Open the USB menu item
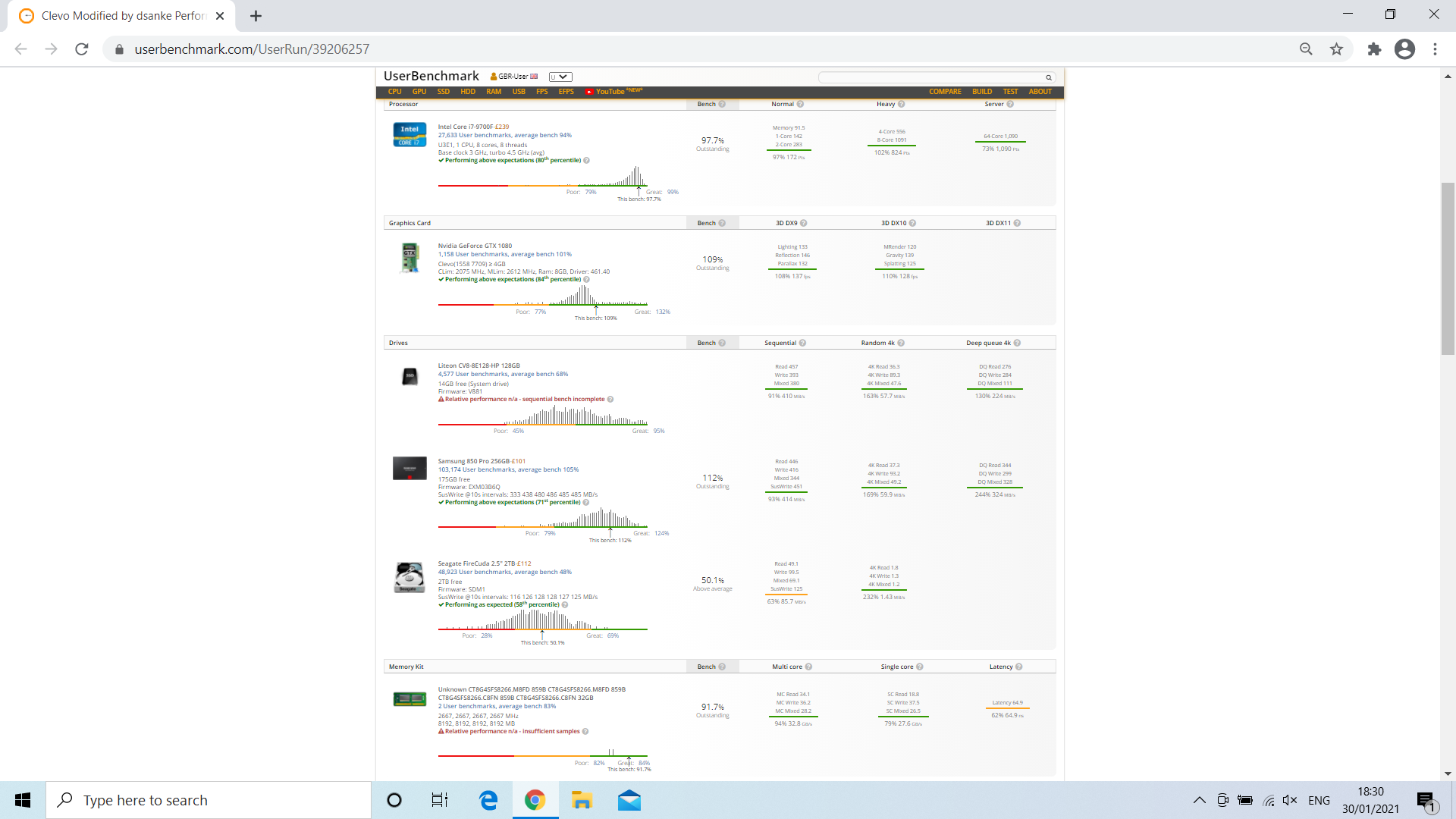This screenshot has width=1456, height=819. (x=519, y=92)
